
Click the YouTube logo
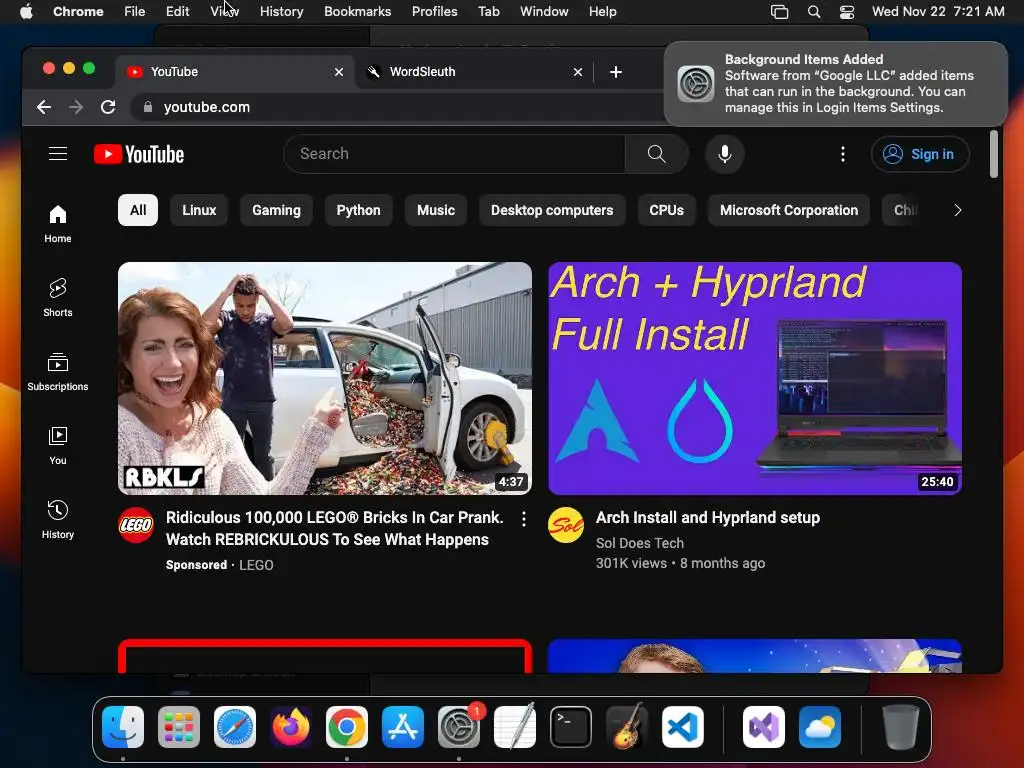tap(139, 154)
